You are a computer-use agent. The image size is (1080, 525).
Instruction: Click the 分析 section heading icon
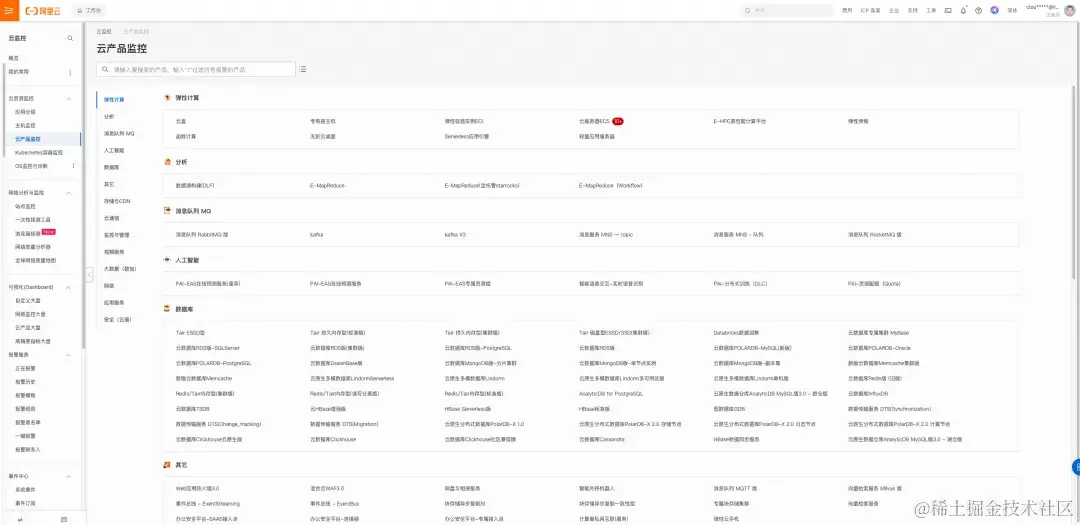(x=167, y=162)
